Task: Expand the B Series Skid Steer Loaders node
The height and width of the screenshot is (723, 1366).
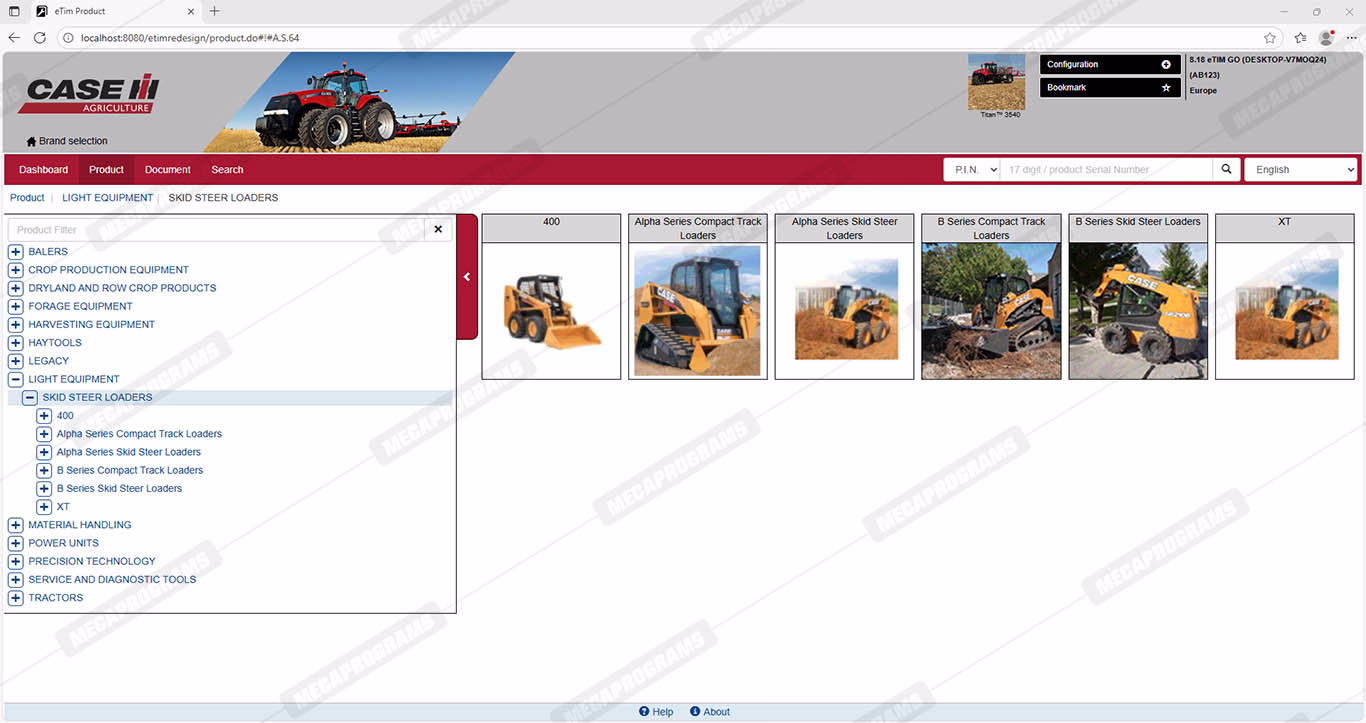Action: tap(44, 489)
